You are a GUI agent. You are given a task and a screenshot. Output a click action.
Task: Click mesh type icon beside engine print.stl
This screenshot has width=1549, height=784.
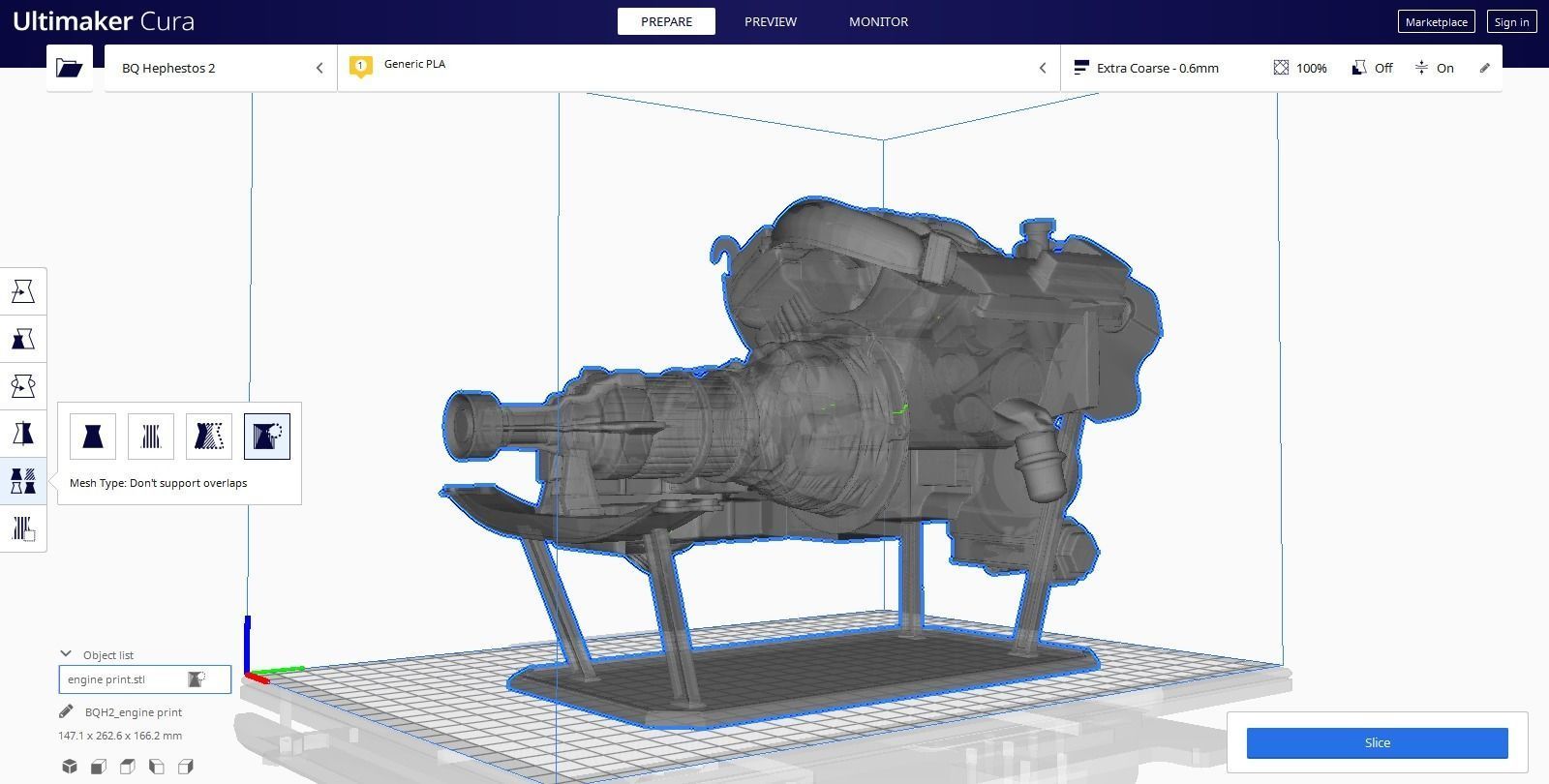pyautogui.click(x=196, y=679)
